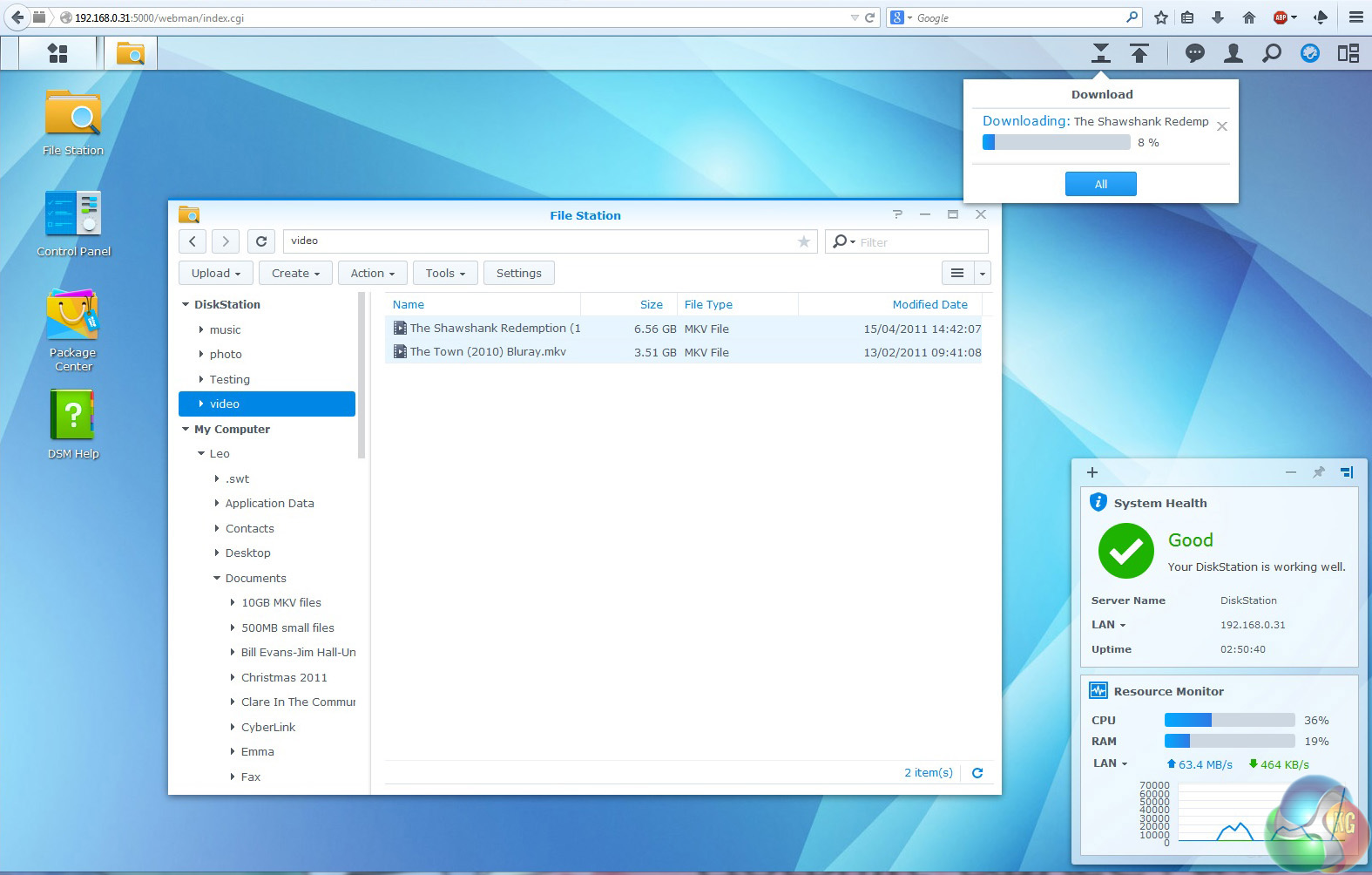Open Control Panel desktop icon
The width and height of the screenshot is (1372, 875).
point(73,214)
